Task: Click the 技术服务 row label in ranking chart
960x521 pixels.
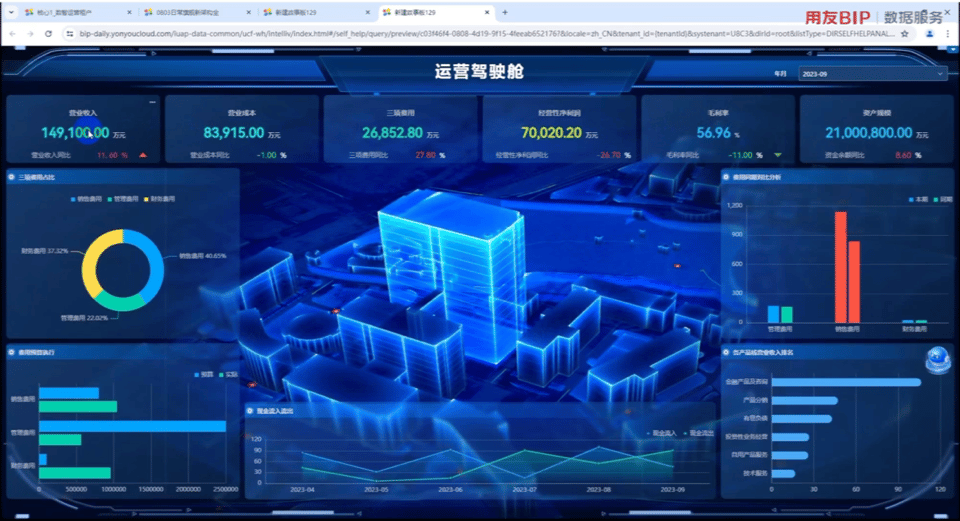Action: (755, 473)
